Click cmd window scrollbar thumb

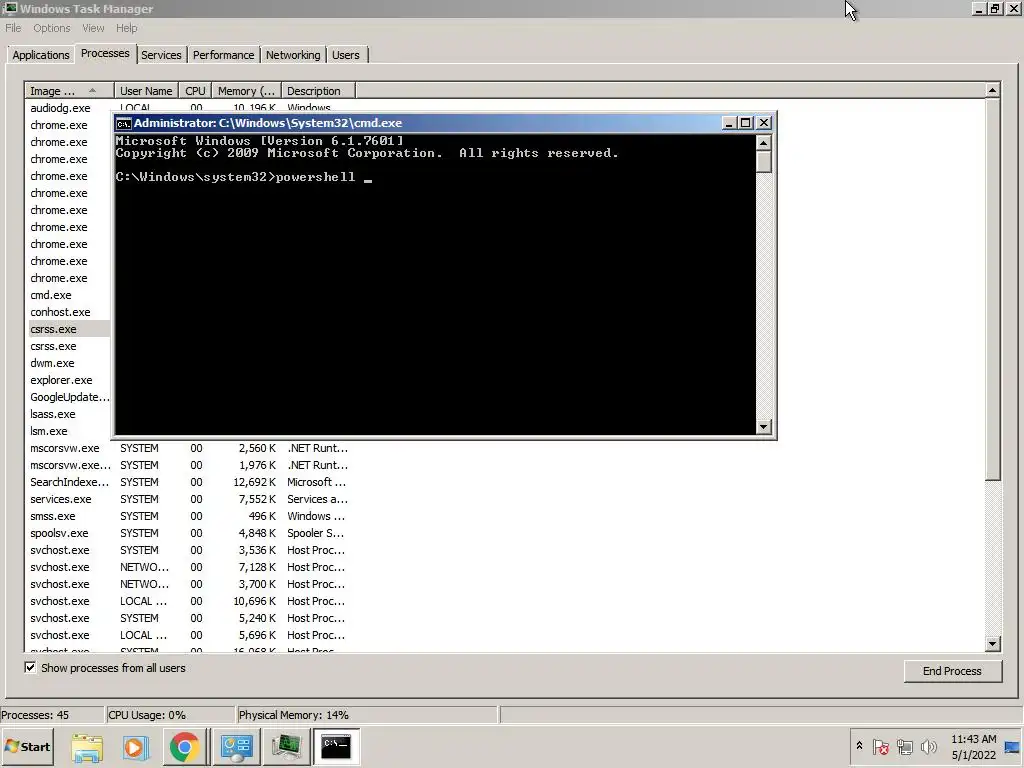(763, 161)
